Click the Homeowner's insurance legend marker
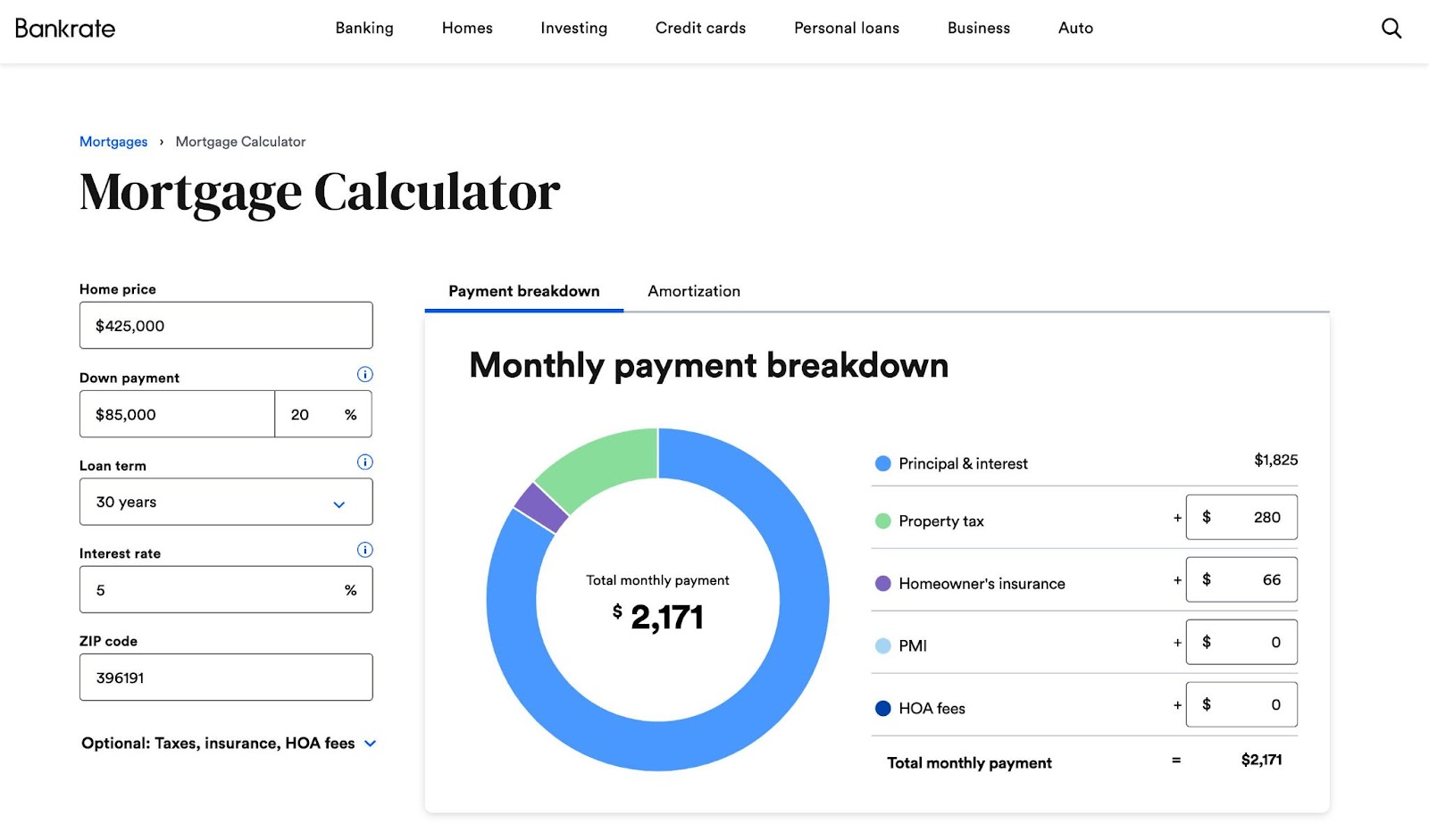Viewport: 1429px width, 840px height. (x=882, y=583)
